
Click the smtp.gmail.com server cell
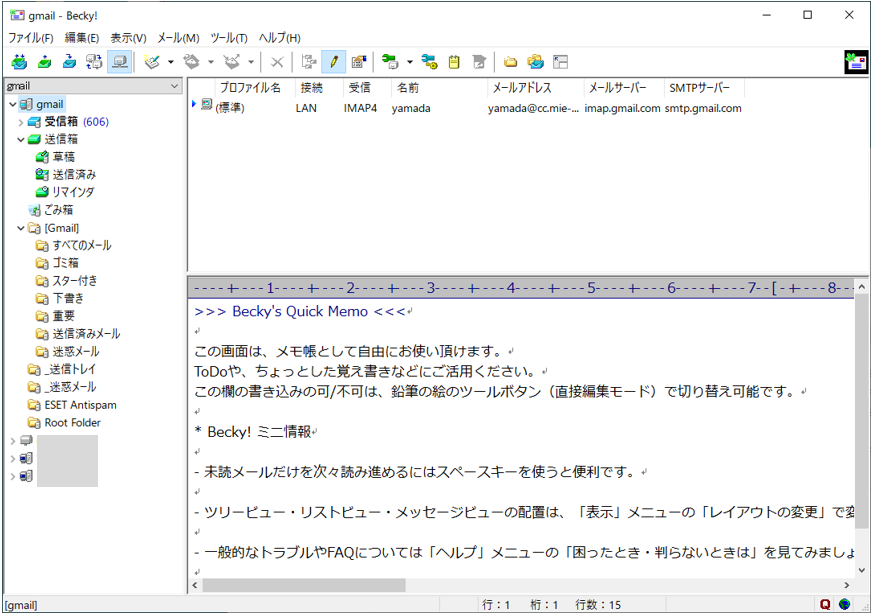pyautogui.click(x=703, y=108)
